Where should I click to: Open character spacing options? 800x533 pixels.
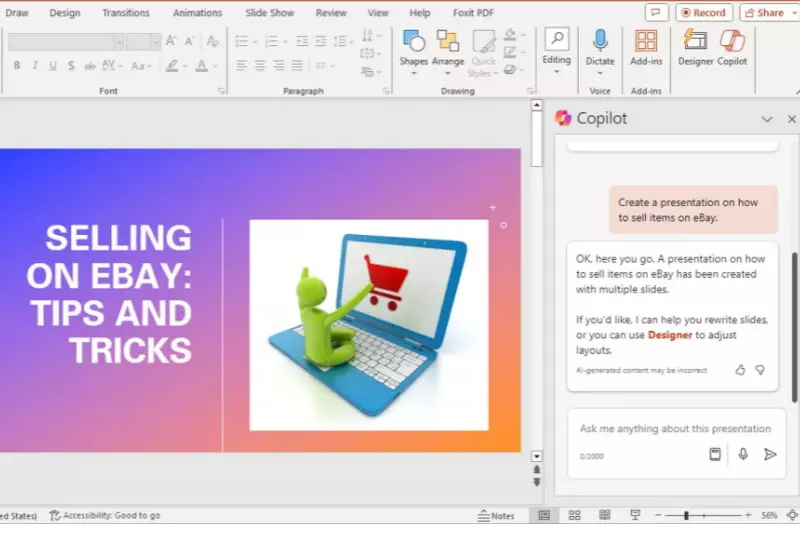coord(112,66)
